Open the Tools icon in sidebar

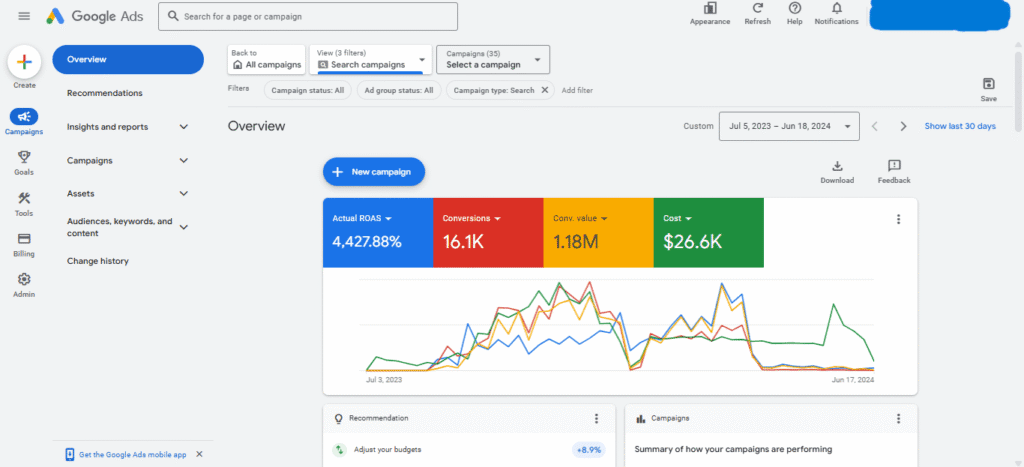(x=24, y=198)
